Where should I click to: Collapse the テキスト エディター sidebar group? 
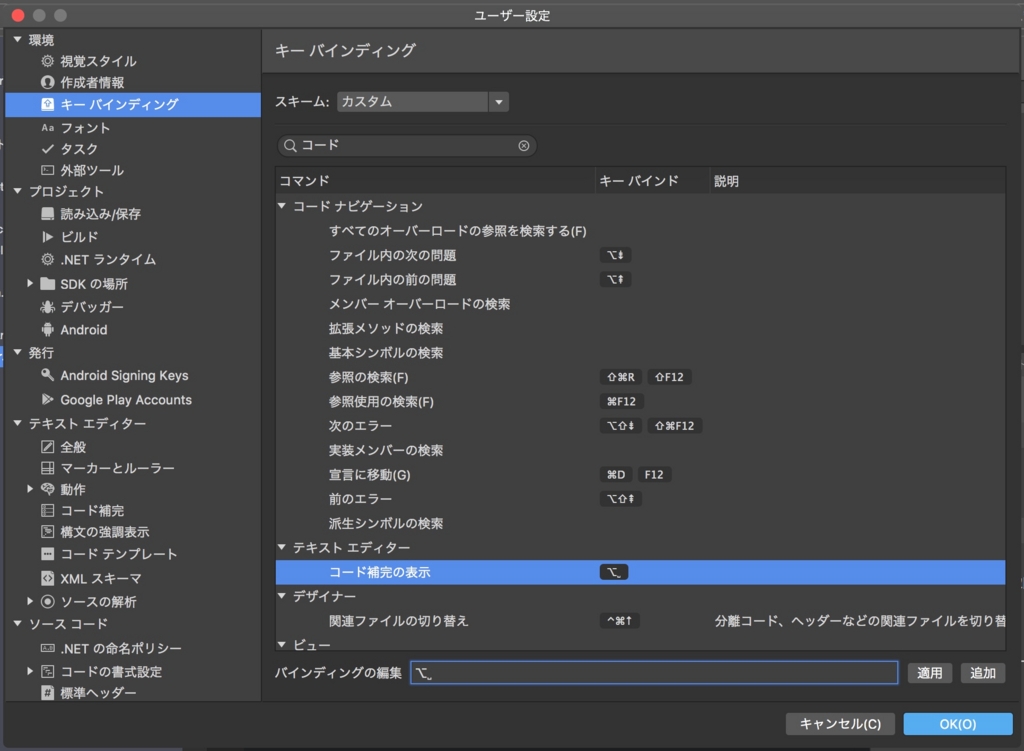point(18,423)
